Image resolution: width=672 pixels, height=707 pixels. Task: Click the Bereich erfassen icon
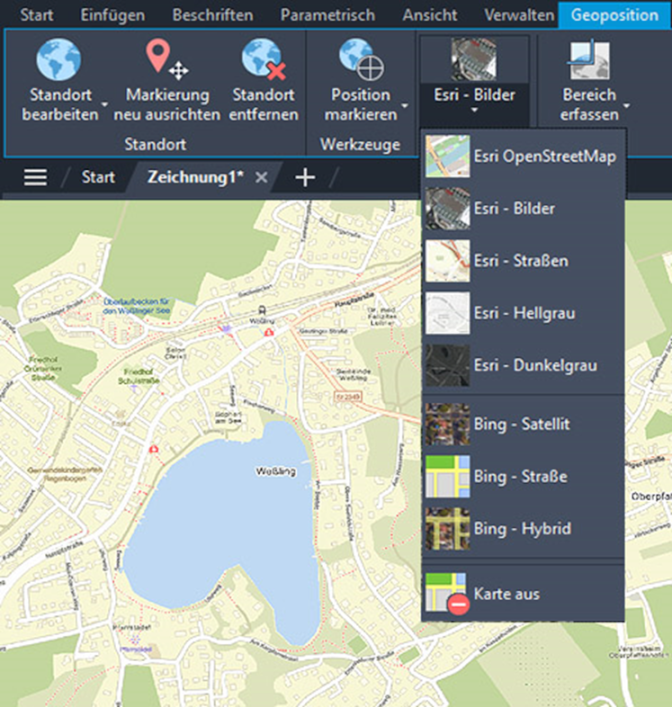click(x=590, y=60)
